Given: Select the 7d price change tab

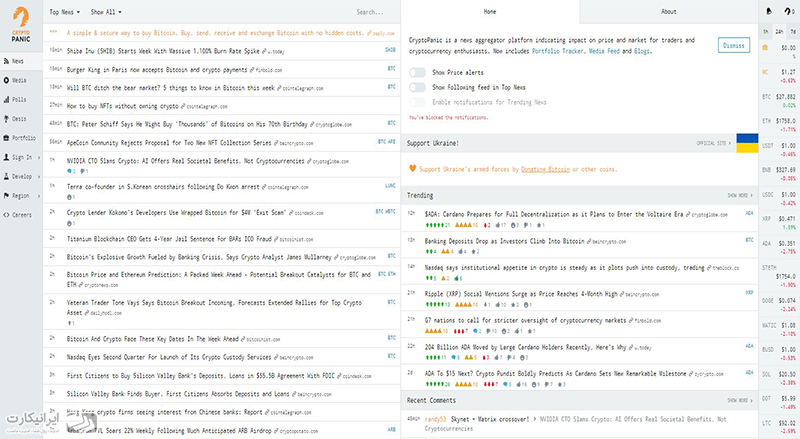Looking at the screenshot, I should pyautogui.click(x=792, y=32).
